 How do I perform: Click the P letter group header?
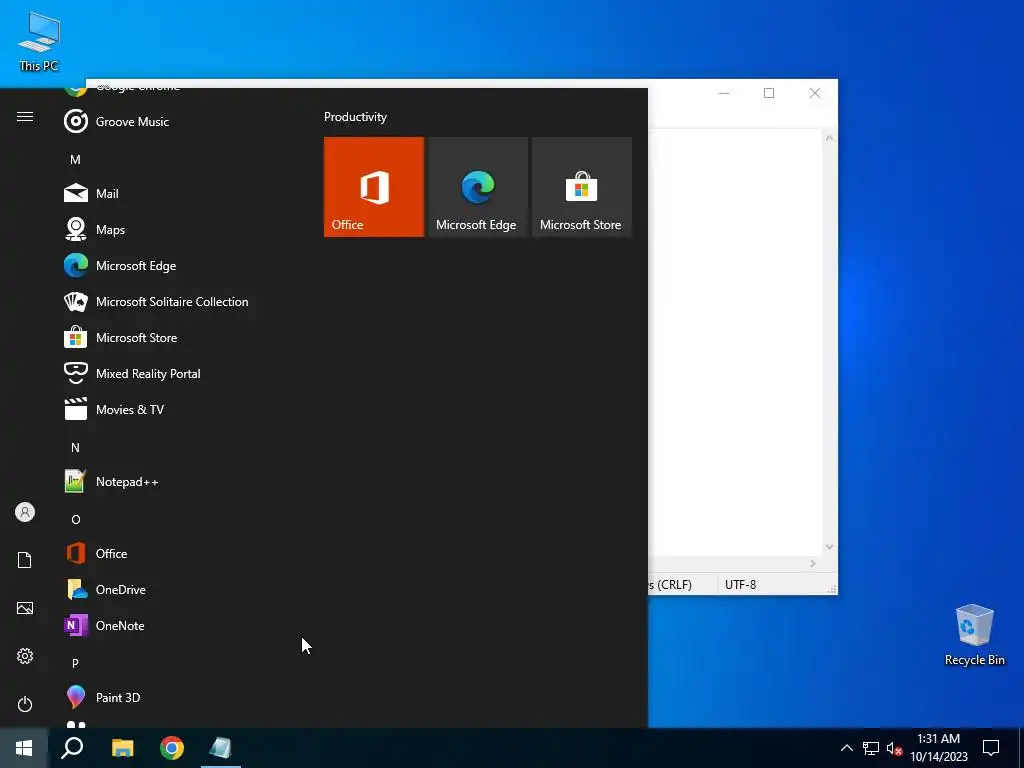coord(75,663)
